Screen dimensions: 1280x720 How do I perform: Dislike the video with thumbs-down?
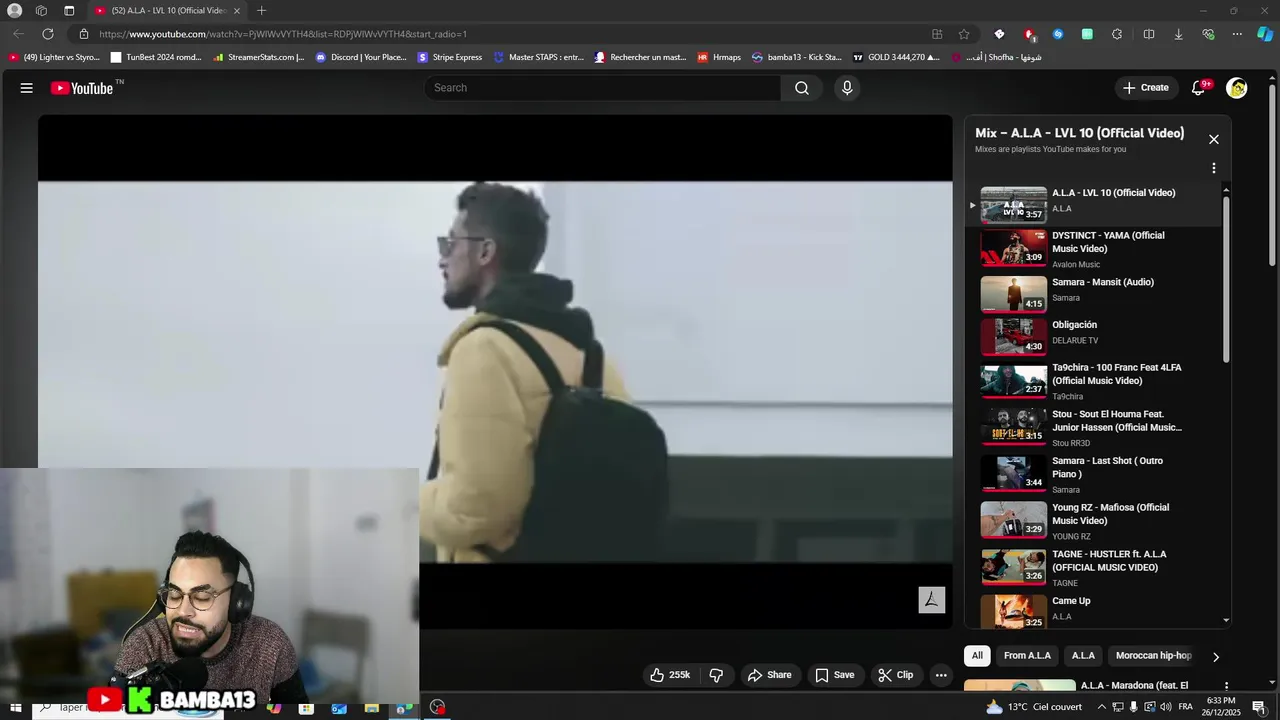(716, 675)
